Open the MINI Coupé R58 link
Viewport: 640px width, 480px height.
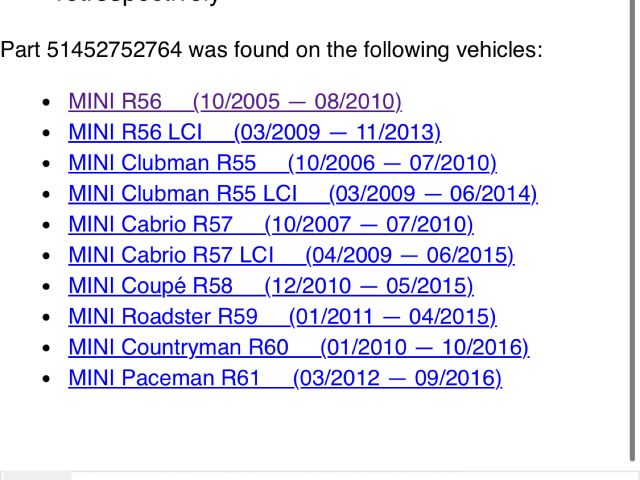pos(150,287)
